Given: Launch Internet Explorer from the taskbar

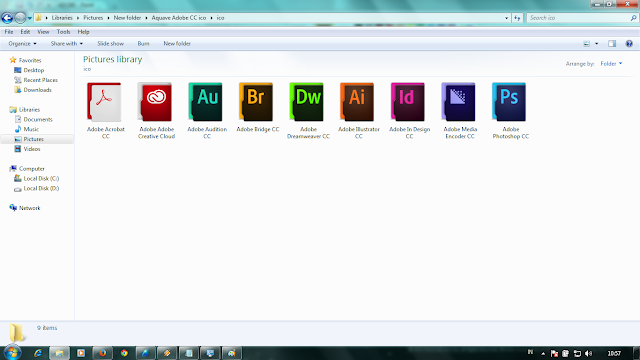Looking at the screenshot, I should pos(38,353).
